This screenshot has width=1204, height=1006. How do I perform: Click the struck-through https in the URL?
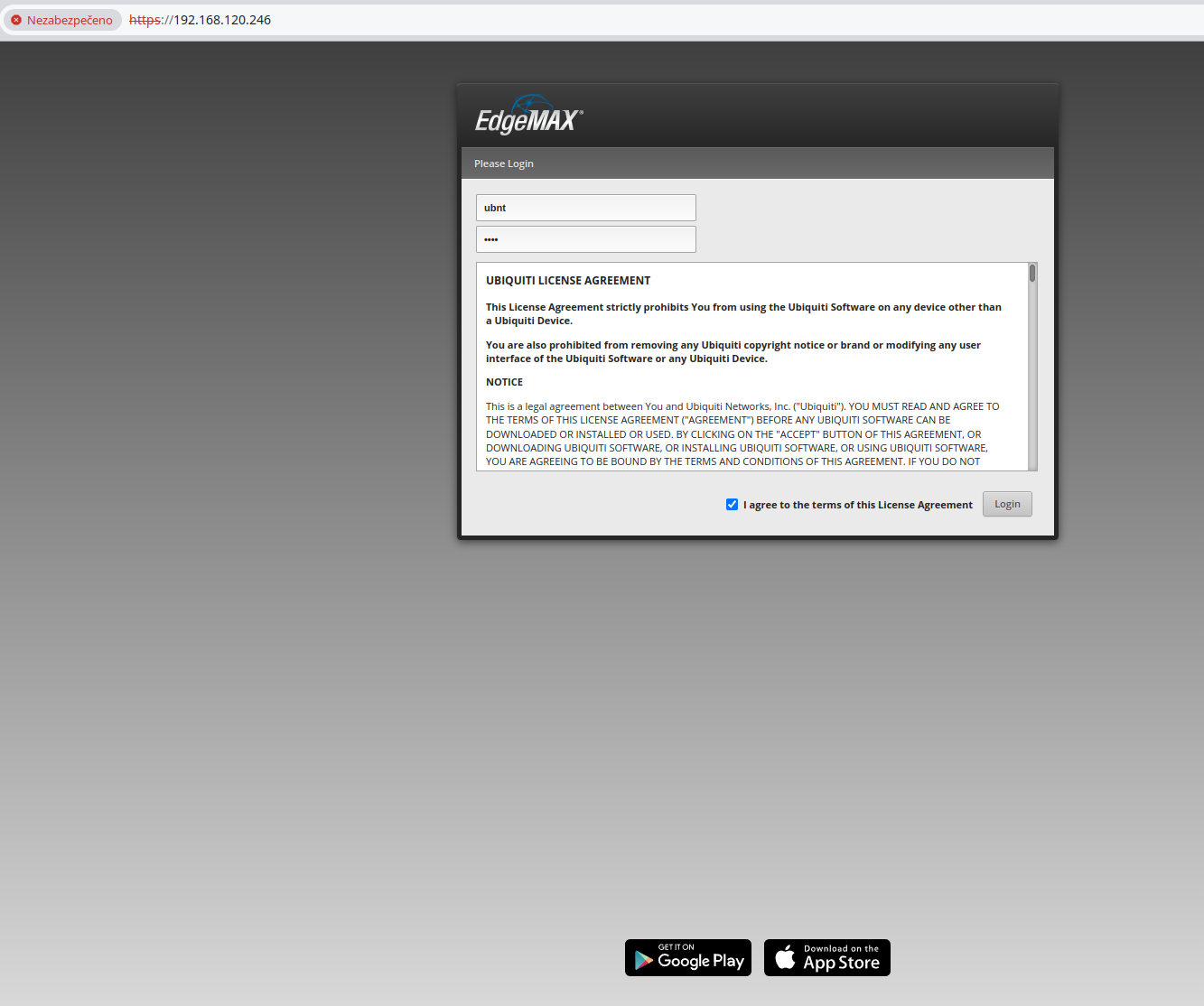145,20
